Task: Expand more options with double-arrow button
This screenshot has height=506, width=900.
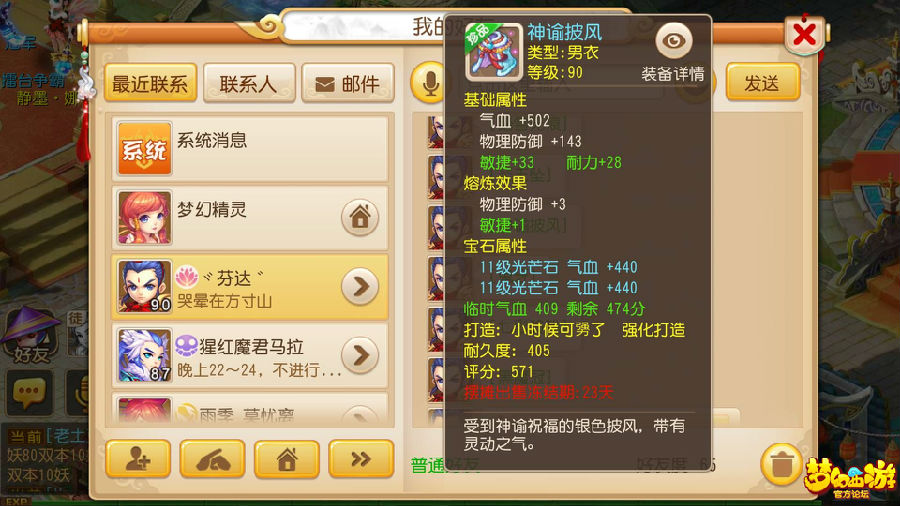Action: (361, 459)
